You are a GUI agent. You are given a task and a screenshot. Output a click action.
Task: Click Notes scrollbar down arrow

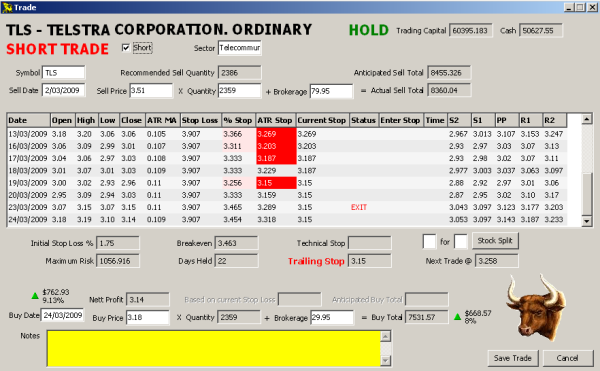tap(386, 360)
